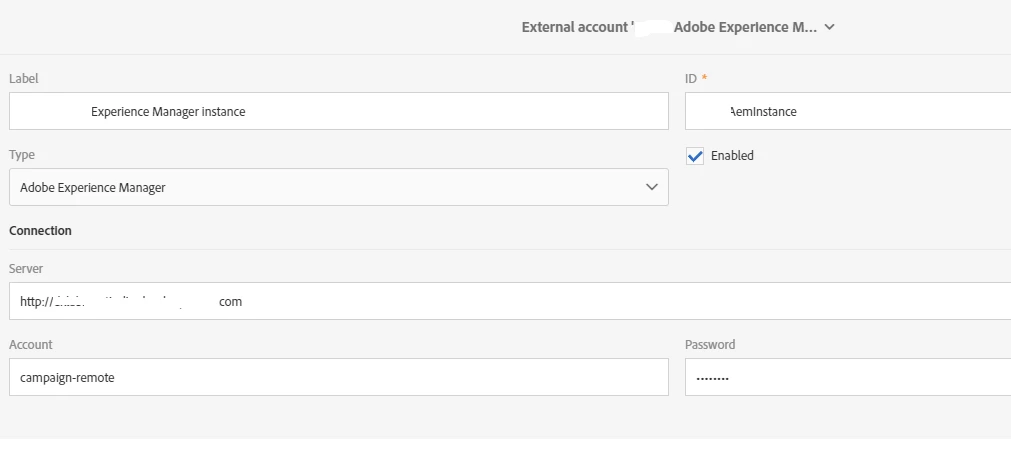Click the 'Server' caption text
Image resolution: width=1011 pixels, height=454 pixels.
coord(26,269)
